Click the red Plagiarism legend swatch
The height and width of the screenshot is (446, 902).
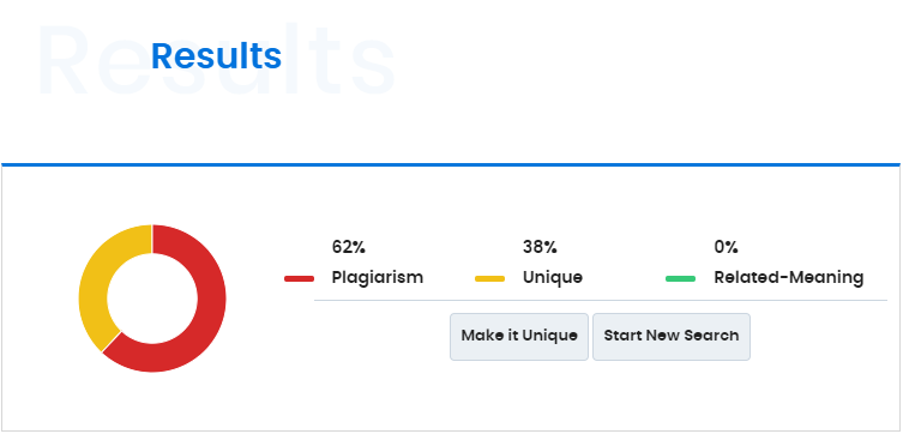click(x=299, y=279)
